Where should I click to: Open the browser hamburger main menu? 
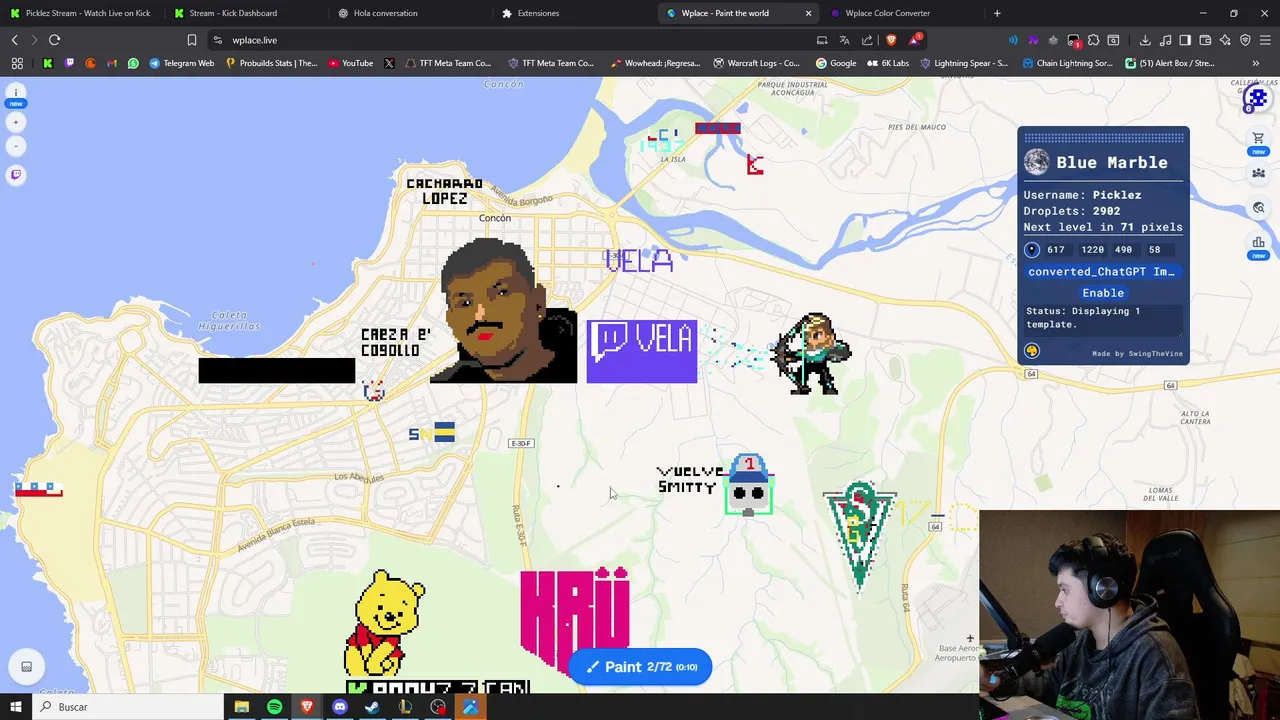pos(1265,40)
